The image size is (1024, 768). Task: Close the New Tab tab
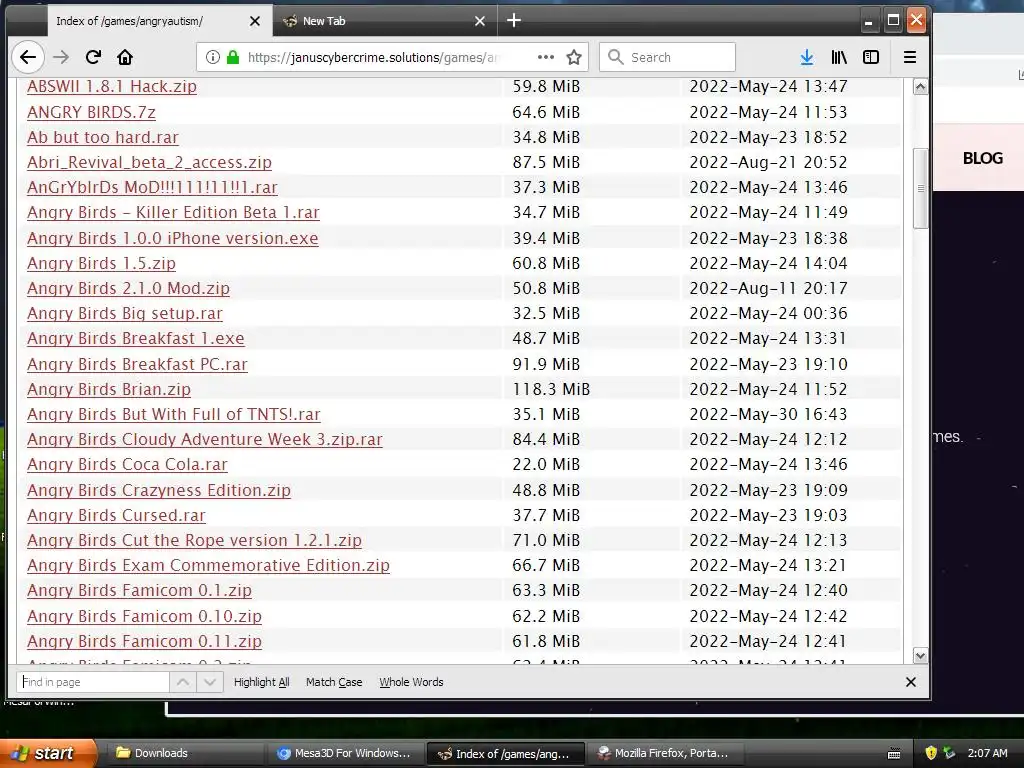point(480,21)
